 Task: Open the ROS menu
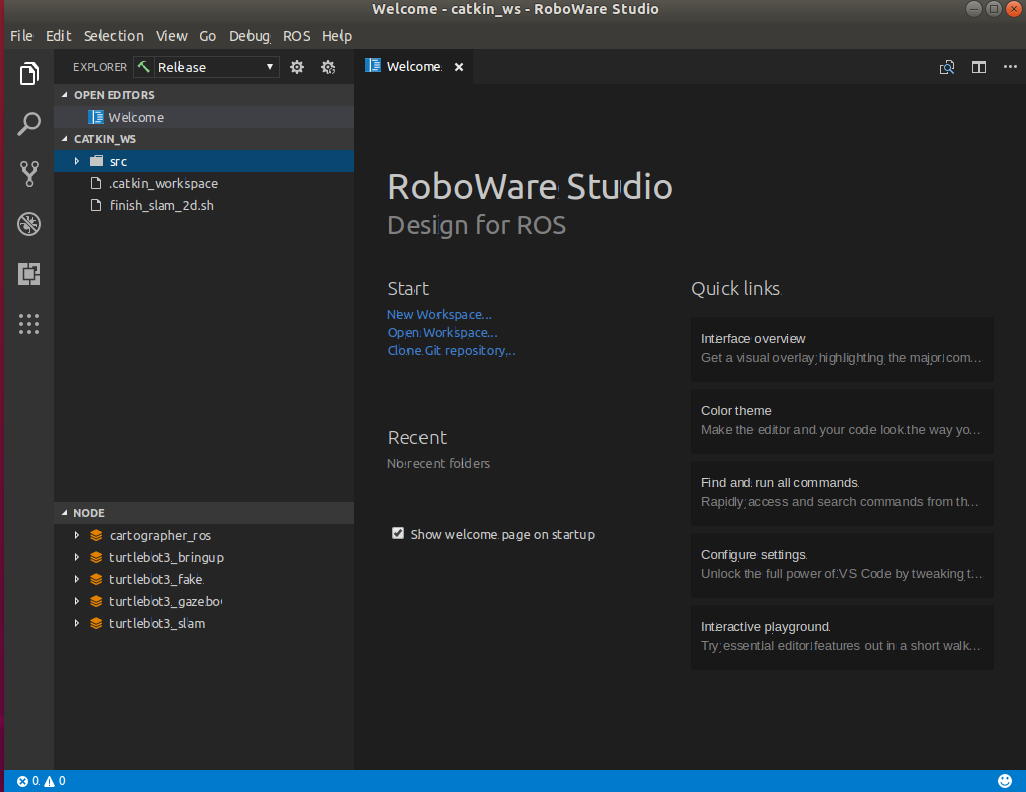pyautogui.click(x=296, y=36)
